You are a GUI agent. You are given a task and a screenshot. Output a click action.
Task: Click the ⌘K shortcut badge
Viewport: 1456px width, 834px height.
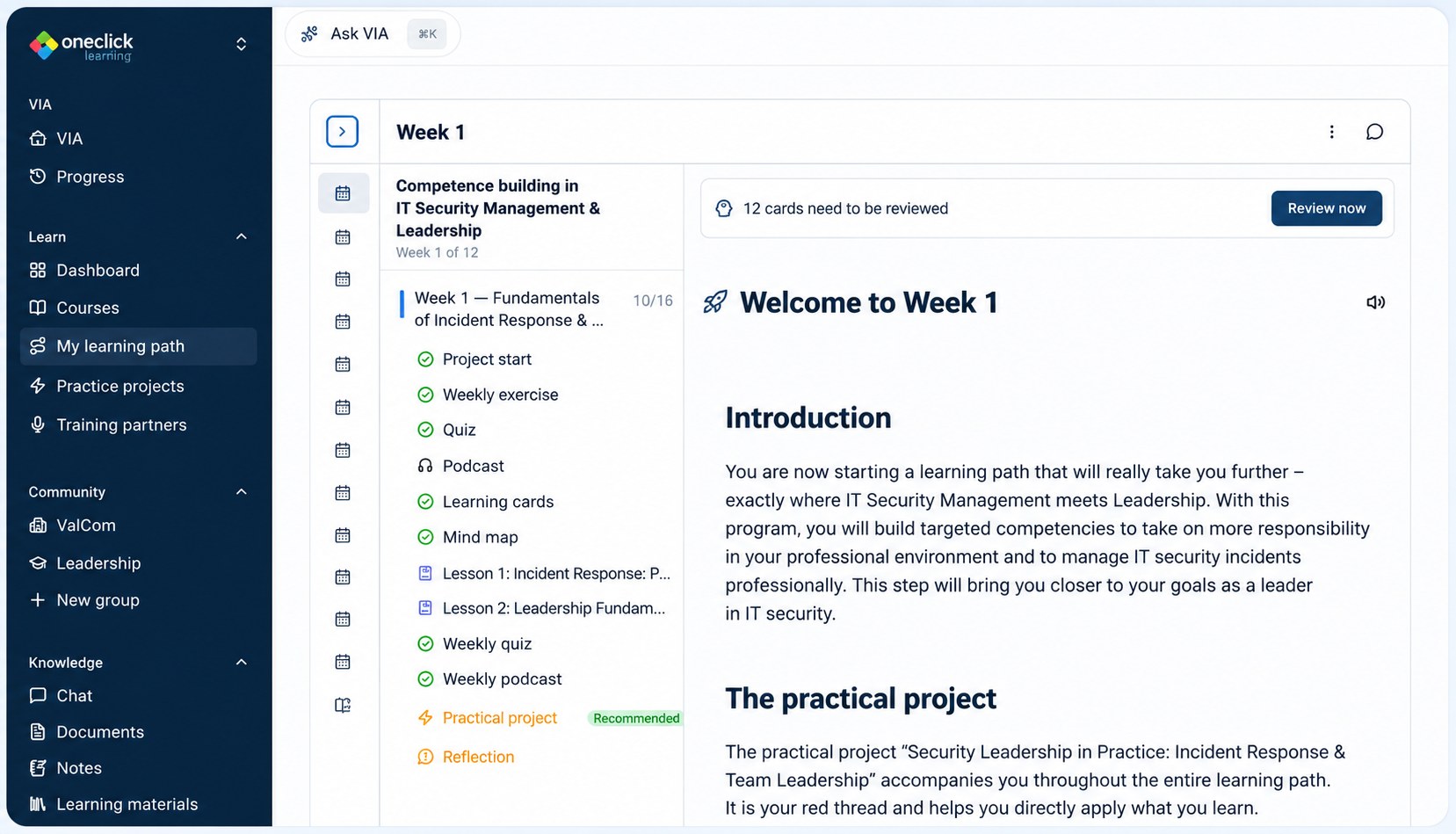click(427, 34)
